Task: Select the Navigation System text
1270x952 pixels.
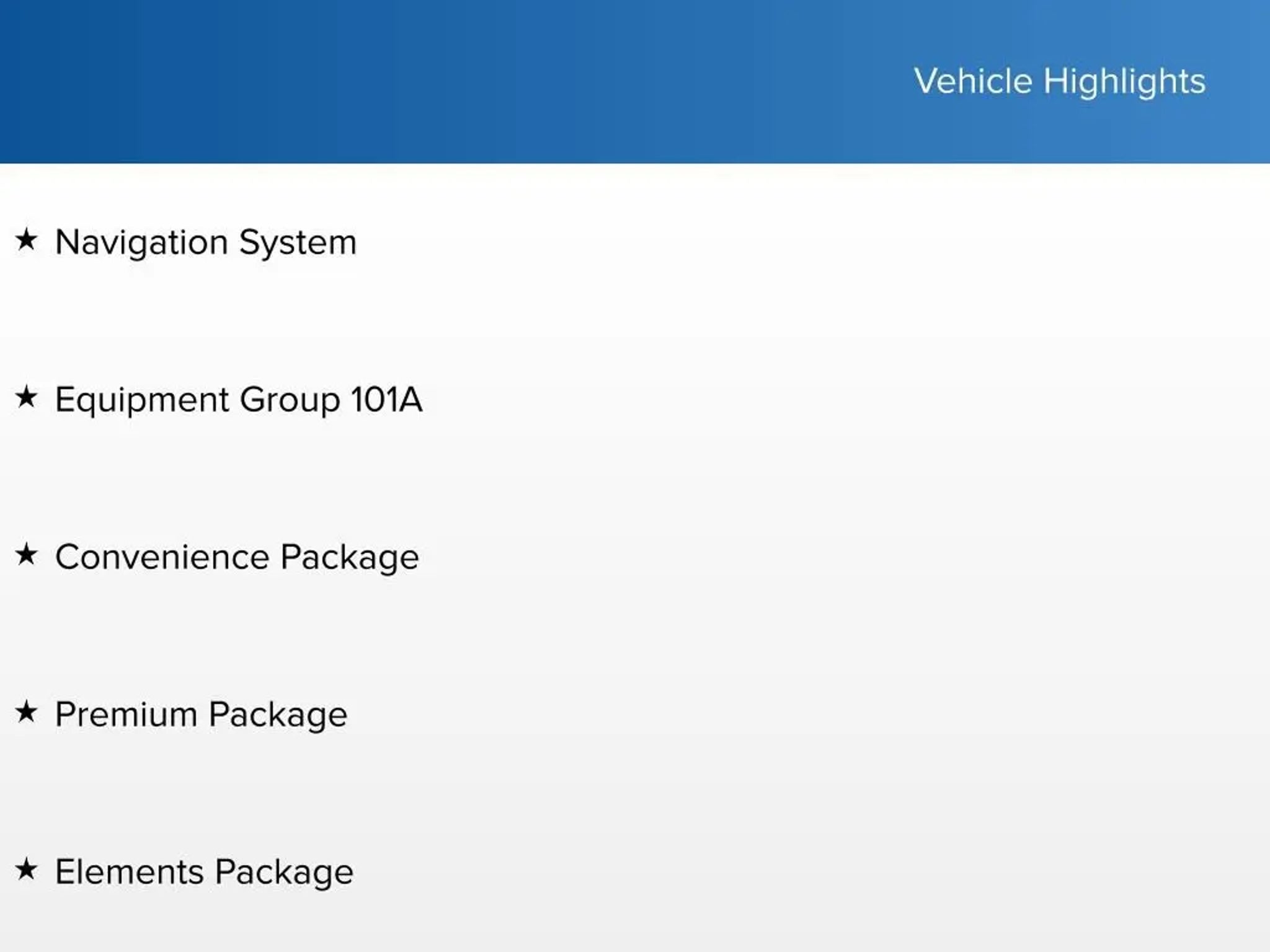Action: pyautogui.click(x=205, y=242)
